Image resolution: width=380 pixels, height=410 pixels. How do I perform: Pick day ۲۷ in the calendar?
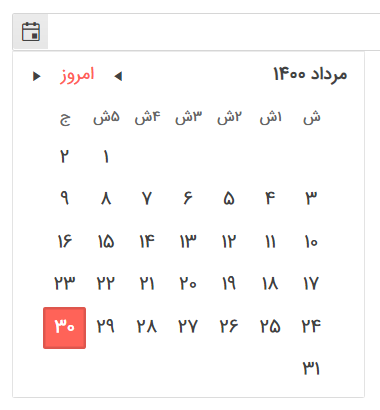(x=188, y=326)
